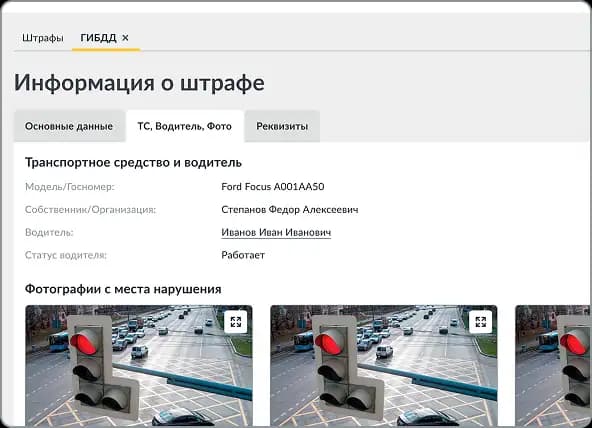592x428 pixels.
Task: Click the Статус водителя label
Action: [x=66, y=255]
